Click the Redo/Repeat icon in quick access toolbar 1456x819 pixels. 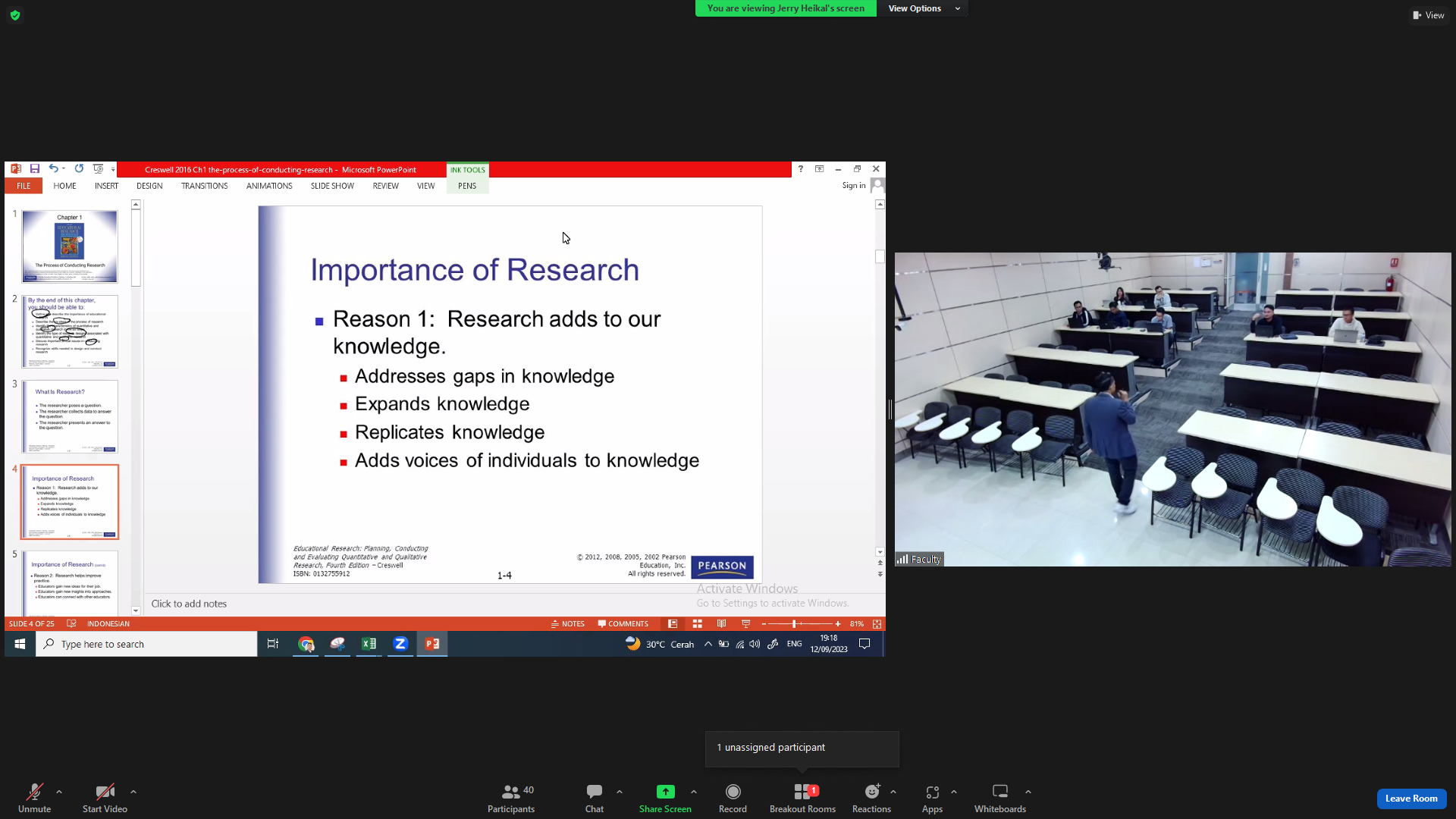[x=79, y=168]
